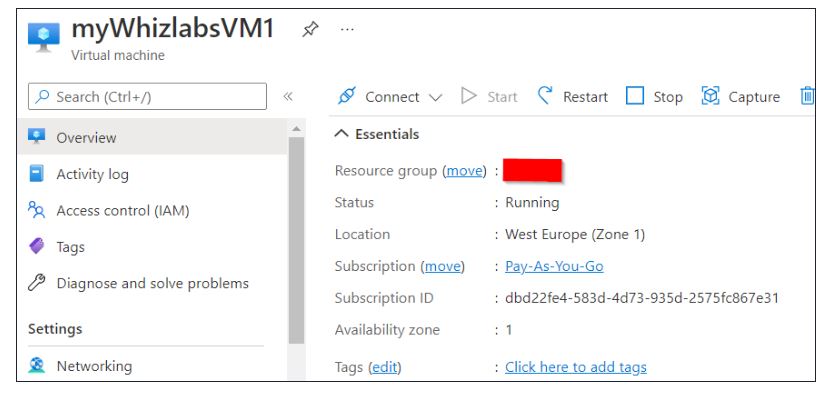Focus the Search (Ctrl+/) field
834x400 pixels.
pos(147,96)
